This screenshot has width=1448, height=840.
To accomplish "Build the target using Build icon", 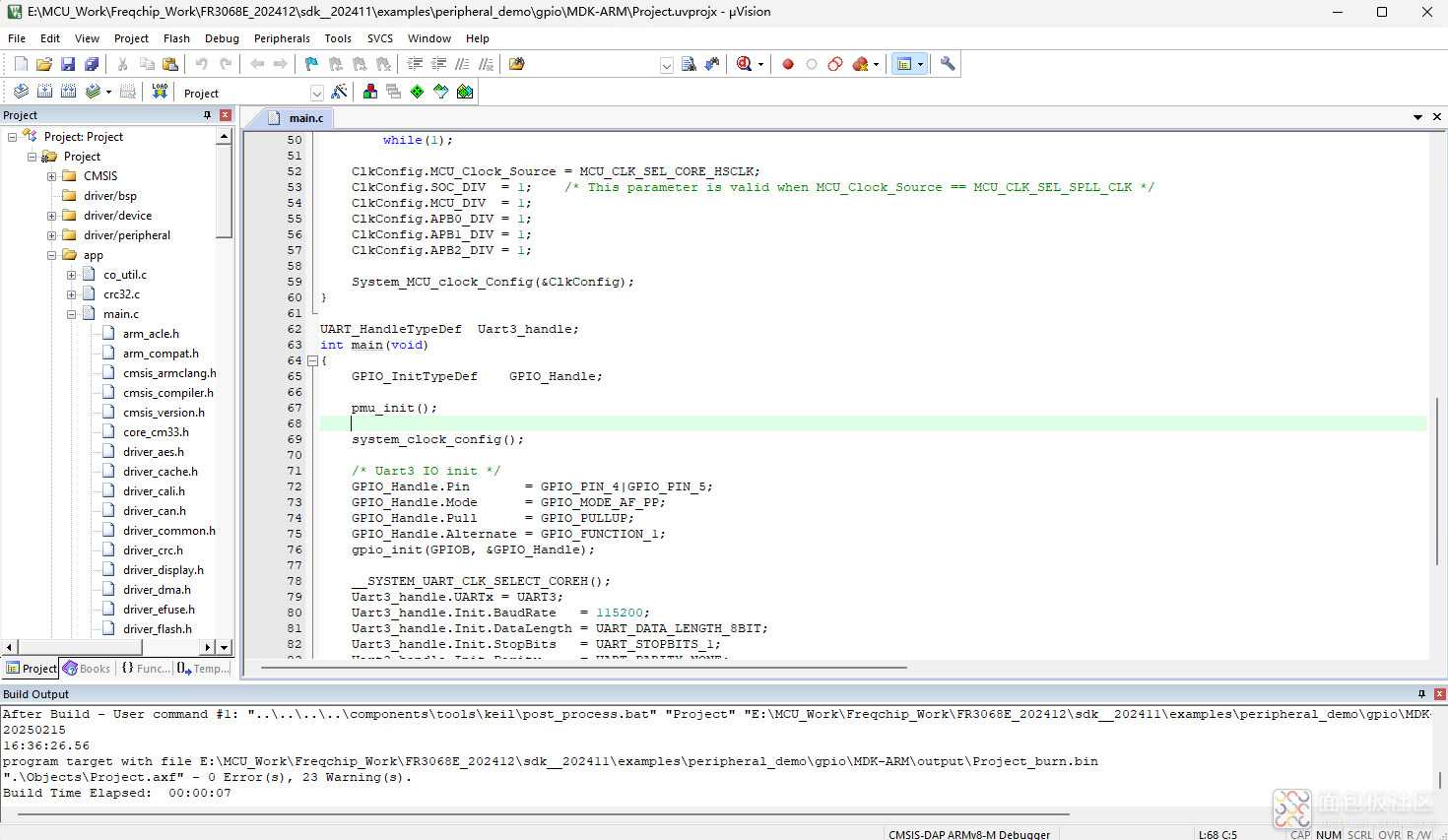I will pos(44,92).
